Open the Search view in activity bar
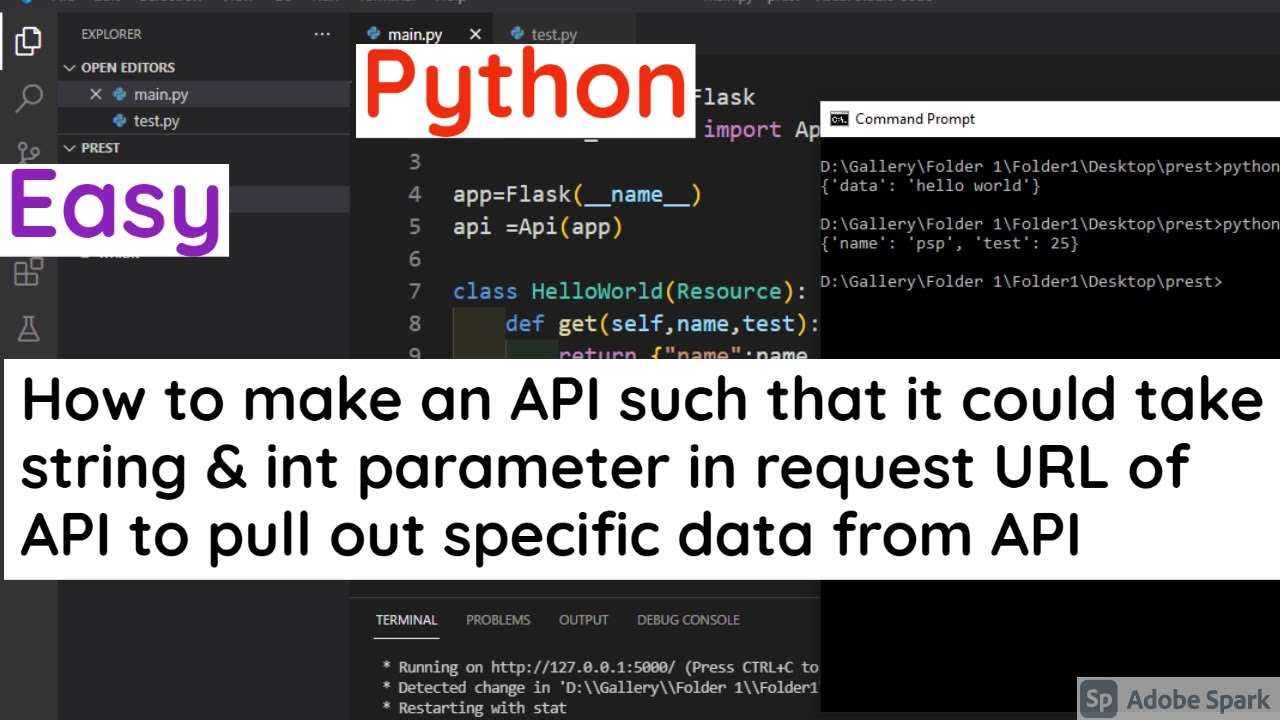The width and height of the screenshot is (1280, 720). pyautogui.click(x=28, y=97)
